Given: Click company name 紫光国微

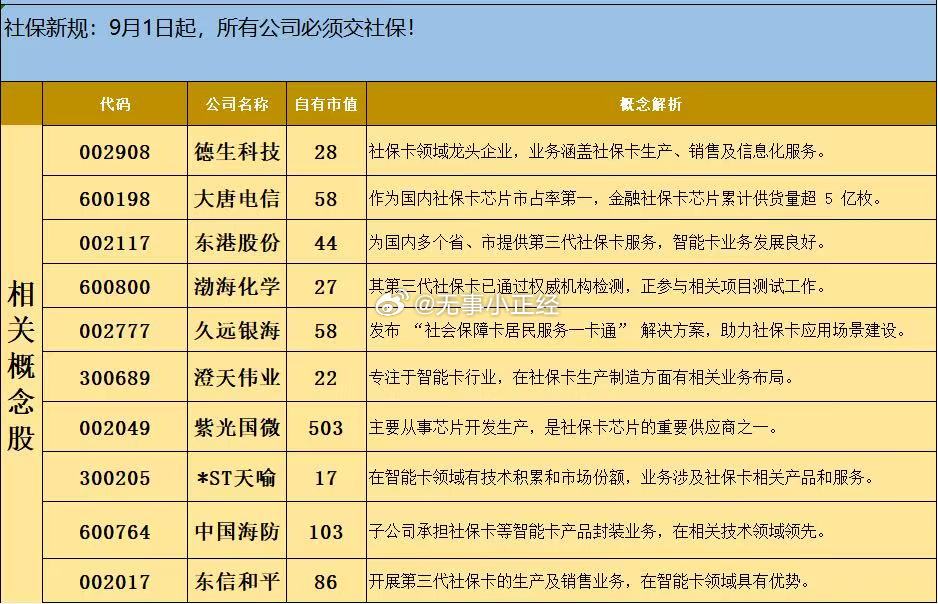Looking at the screenshot, I should tap(237, 428).
